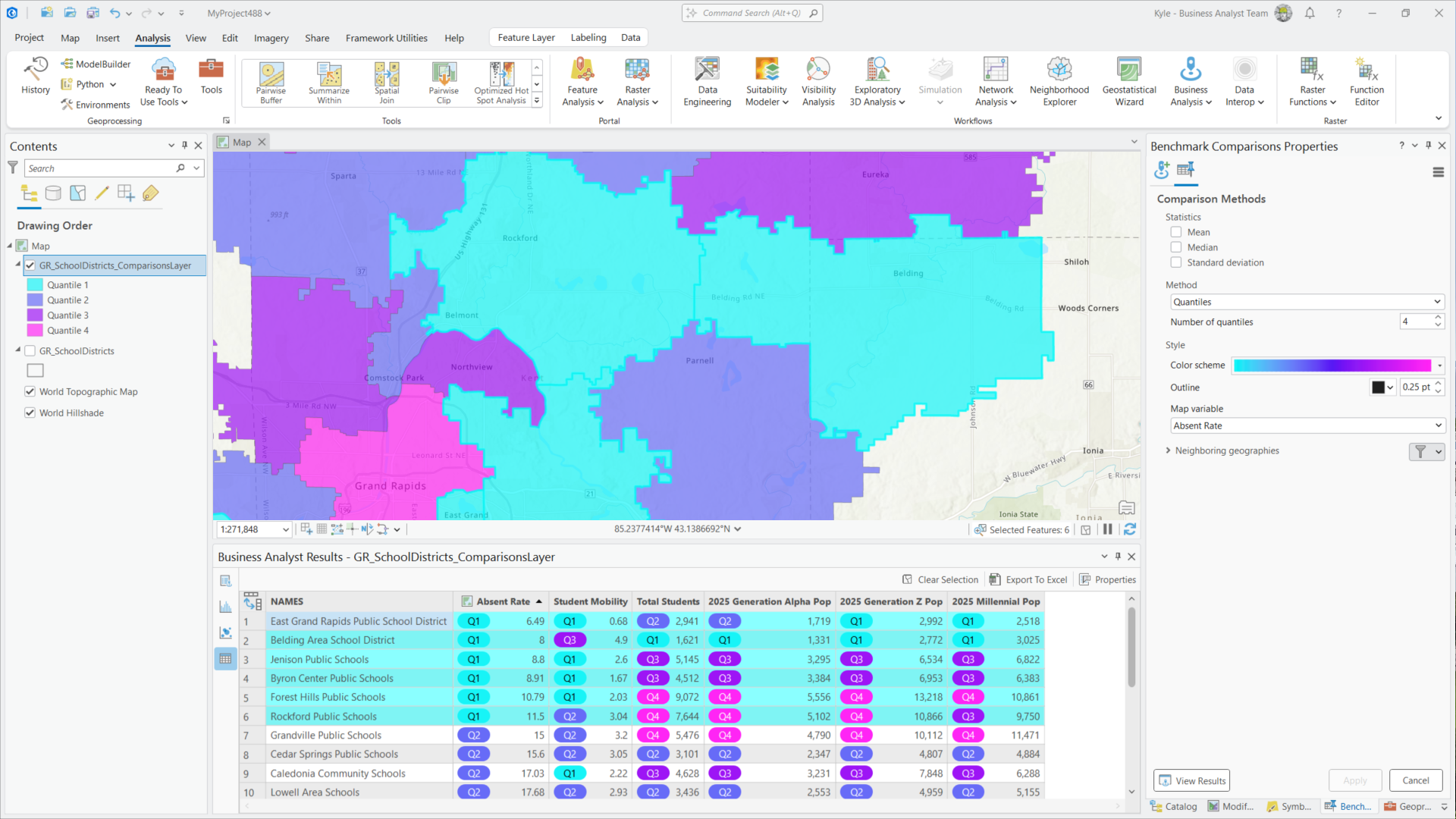Open the Map variable Absent Rate dropdown

tap(1307, 425)
